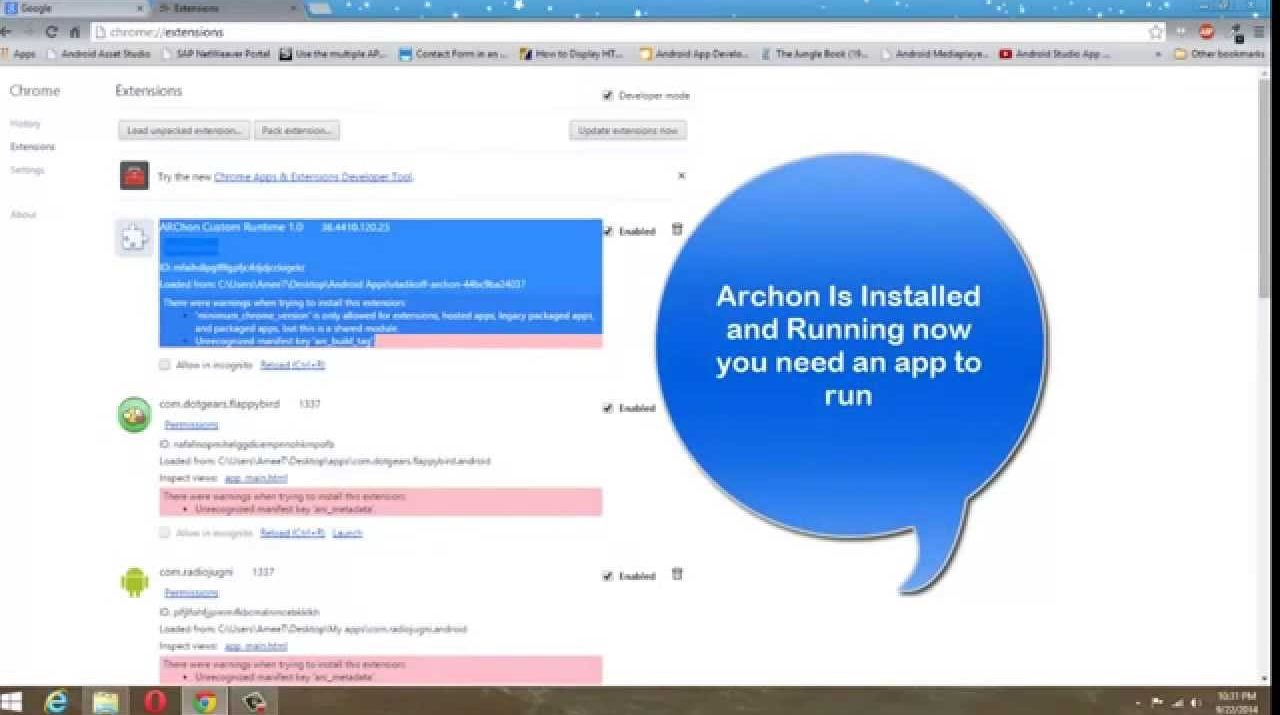Launch the com.dotgears.flappybird app link

[x=347, y=533]
